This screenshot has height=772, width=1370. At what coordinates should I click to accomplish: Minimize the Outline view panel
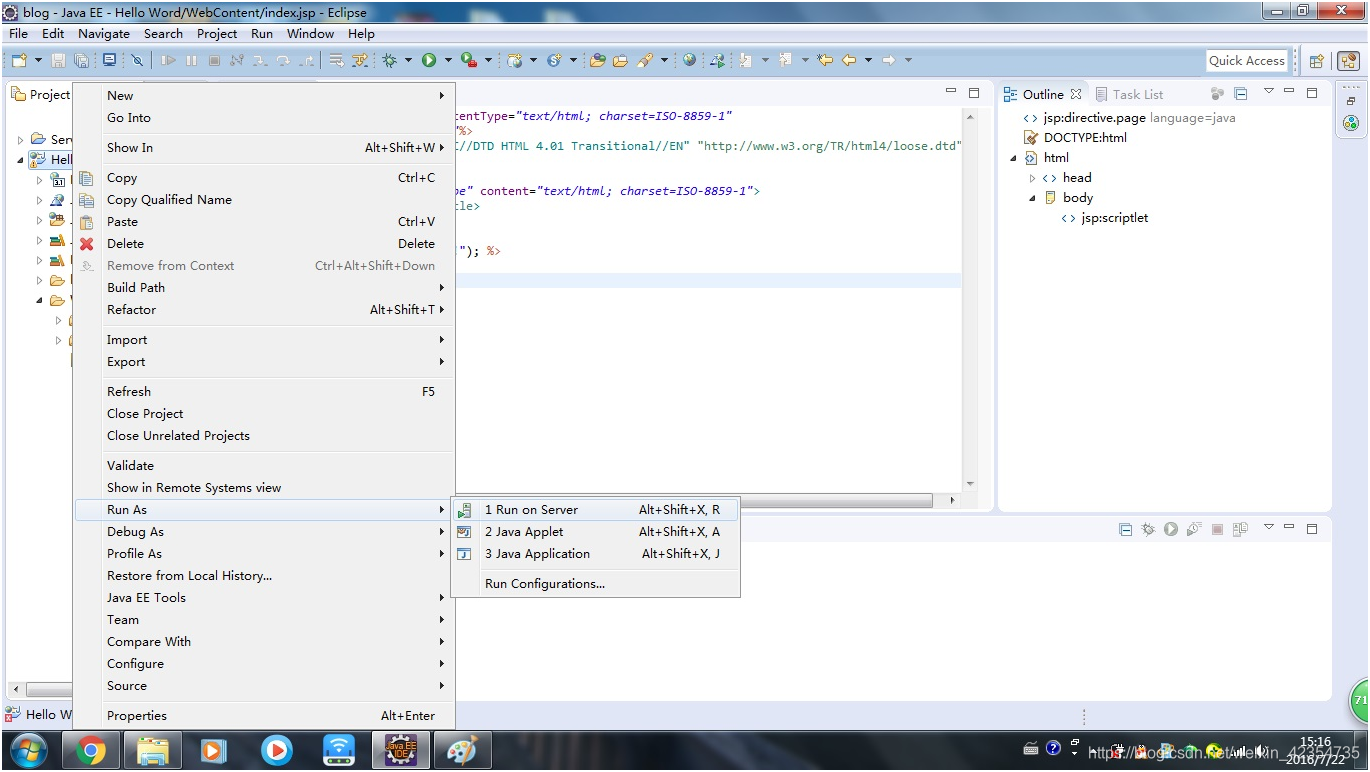click(x=1290, y=93)
